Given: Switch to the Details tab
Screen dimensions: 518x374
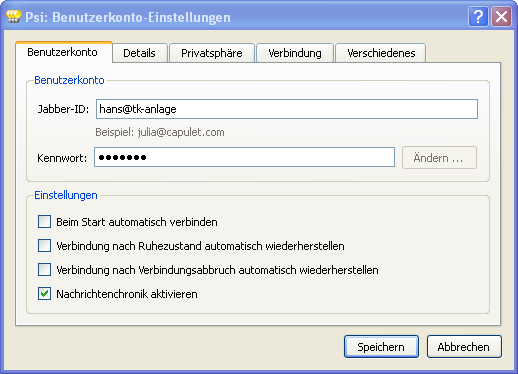Looking at the screenshot, I should coord(140,53).
